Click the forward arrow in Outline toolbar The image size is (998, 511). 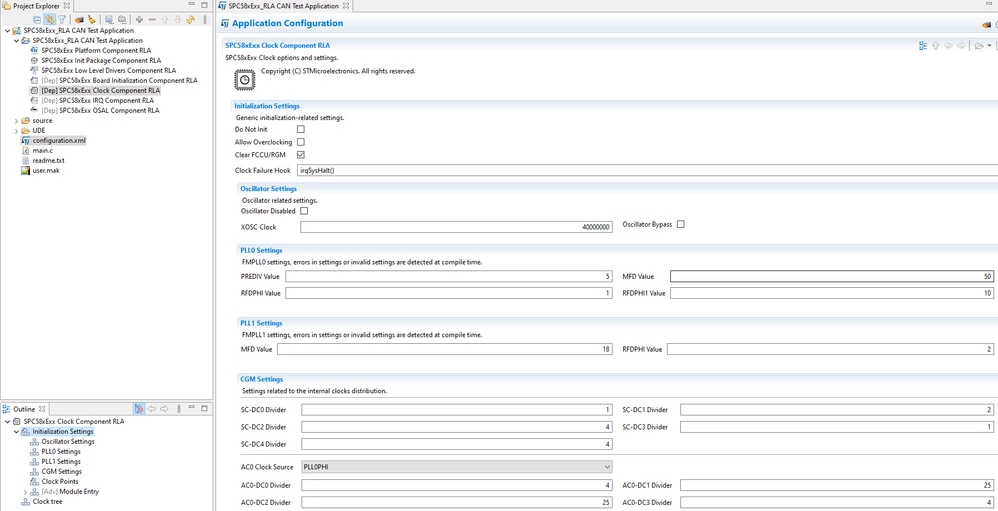tap(164, 408)
